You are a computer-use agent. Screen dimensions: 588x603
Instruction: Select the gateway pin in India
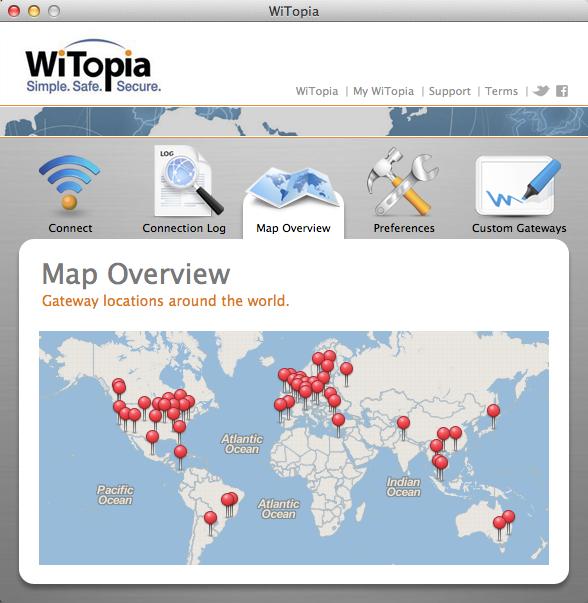[403, 423]
